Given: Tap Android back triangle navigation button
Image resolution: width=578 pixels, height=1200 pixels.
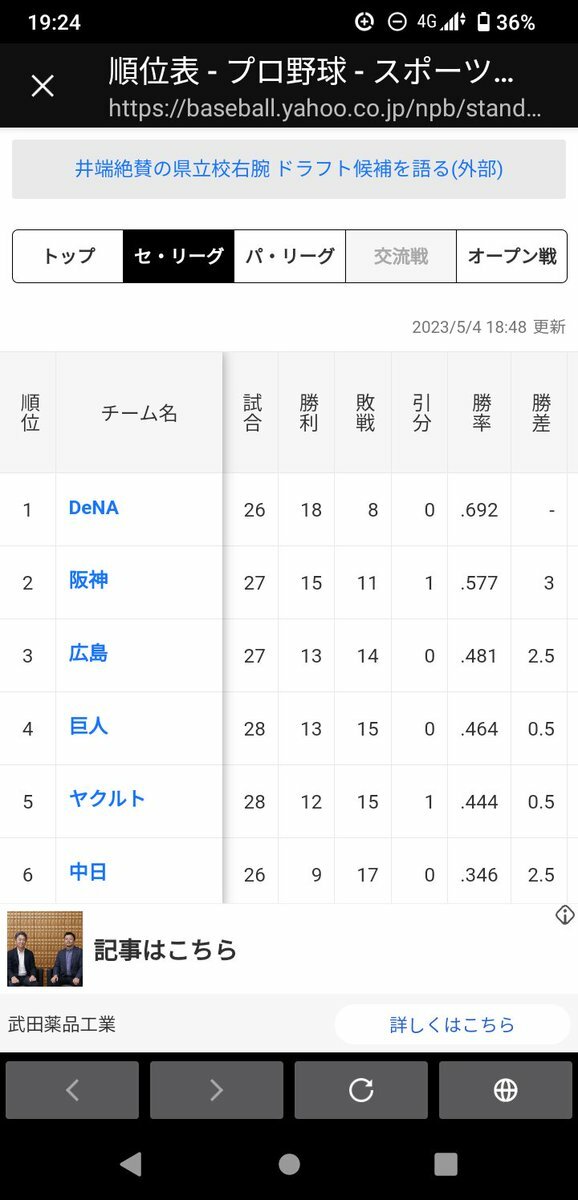Looking at the screenshot, I should 130,1164.
